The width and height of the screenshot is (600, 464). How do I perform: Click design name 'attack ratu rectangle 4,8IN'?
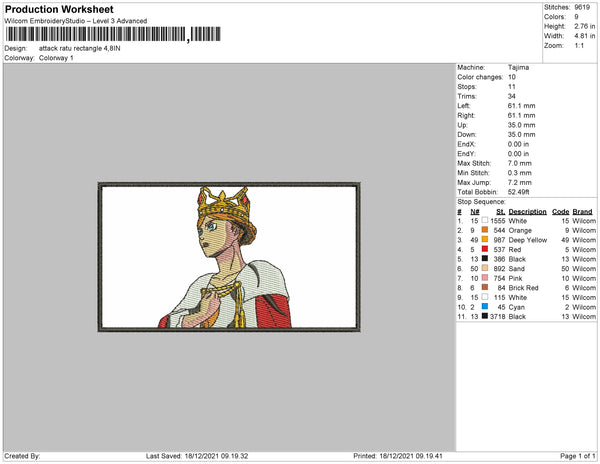tap(80, 49)
